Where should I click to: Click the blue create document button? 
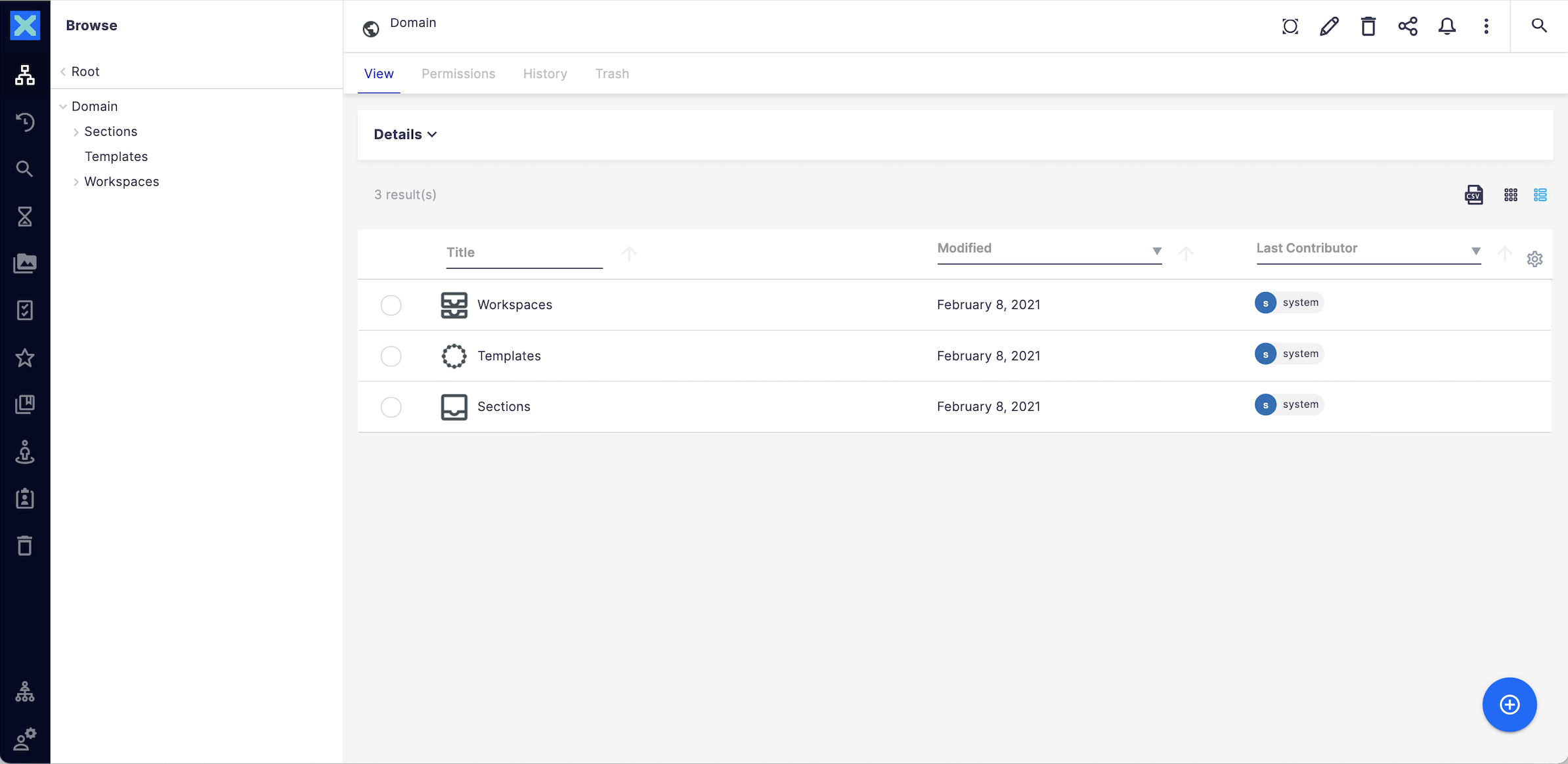coord(1510,705)
